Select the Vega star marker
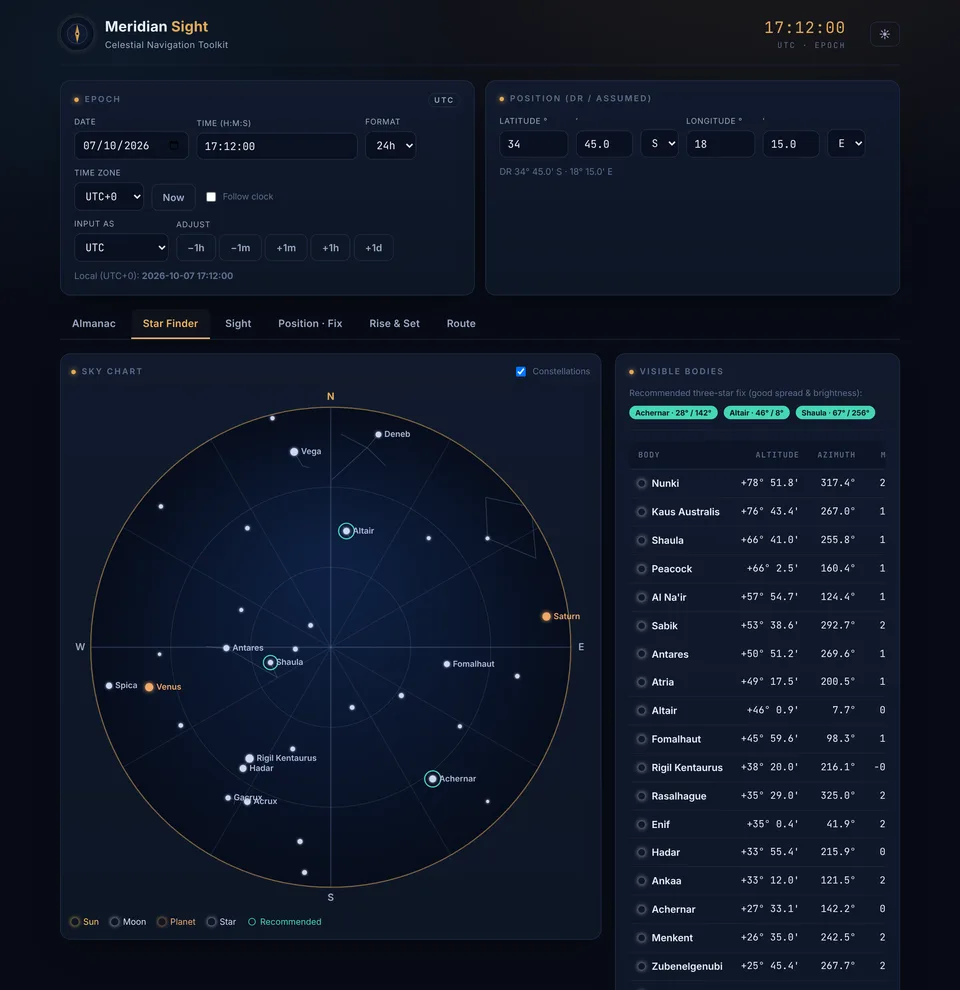The width and height of the screenshot is (960, 990). coord(294,451)
